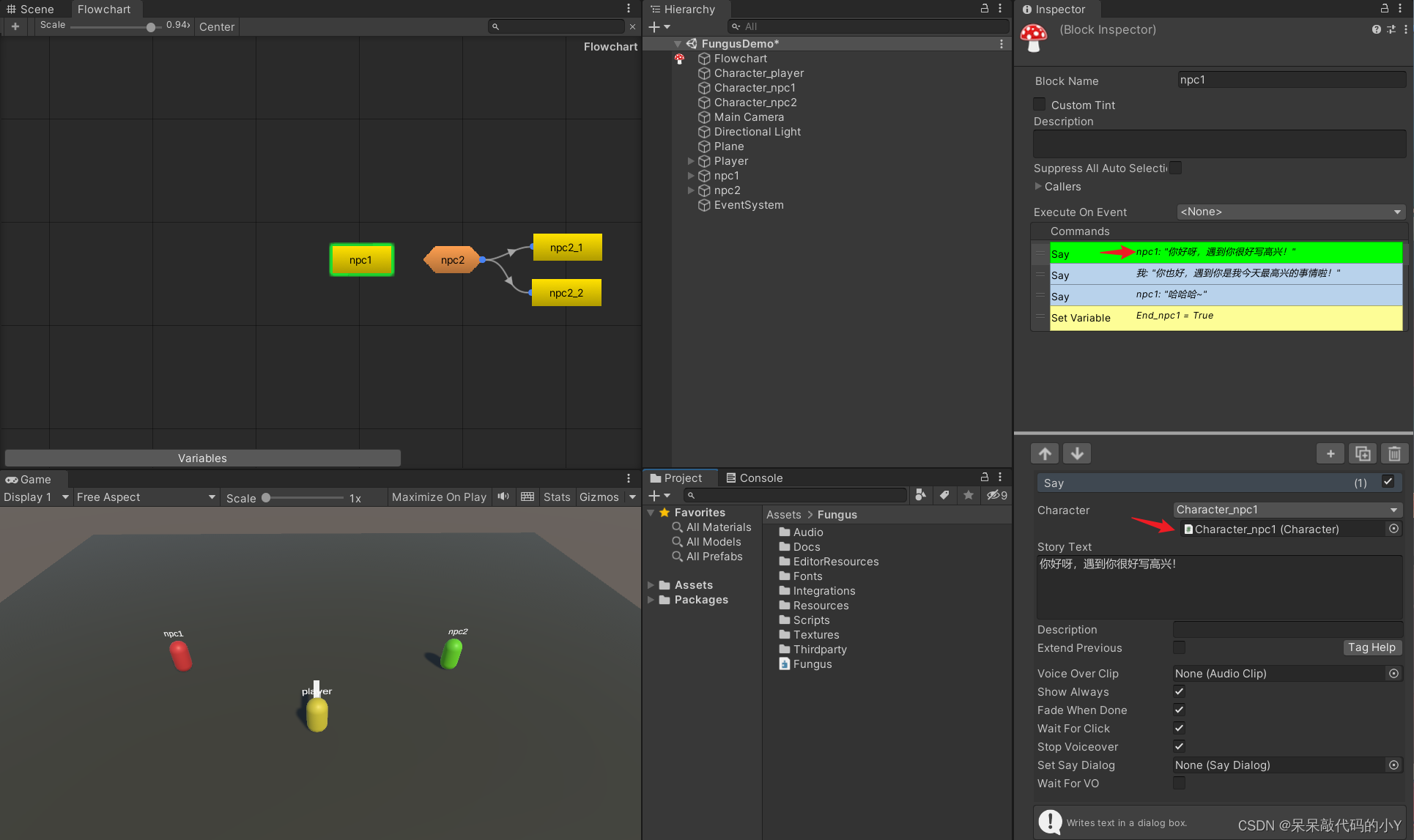Mute audio in the Game view
This screenshot has height=840, width=1414.
click(x=503, y=497)
